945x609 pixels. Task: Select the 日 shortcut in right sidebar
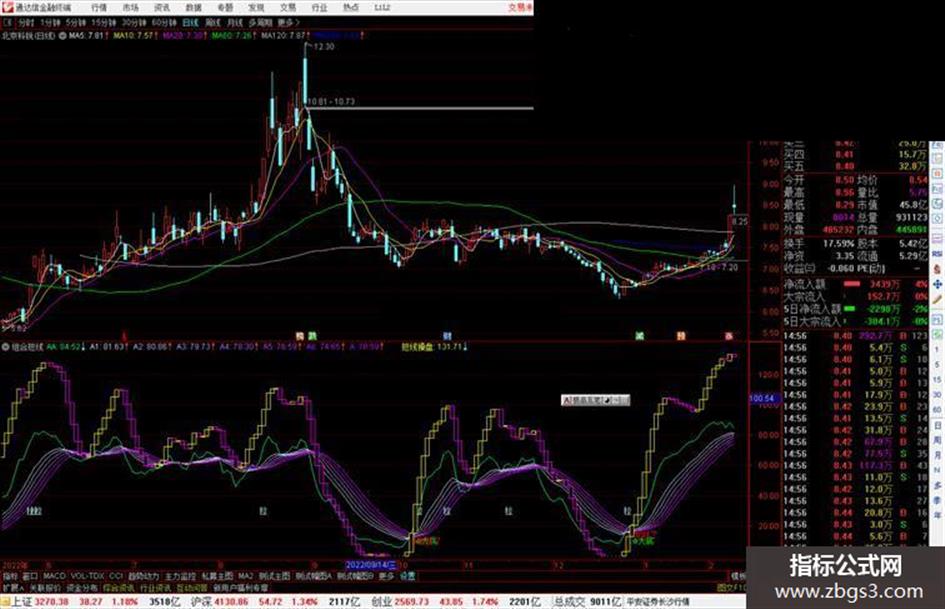click(938, 426)
